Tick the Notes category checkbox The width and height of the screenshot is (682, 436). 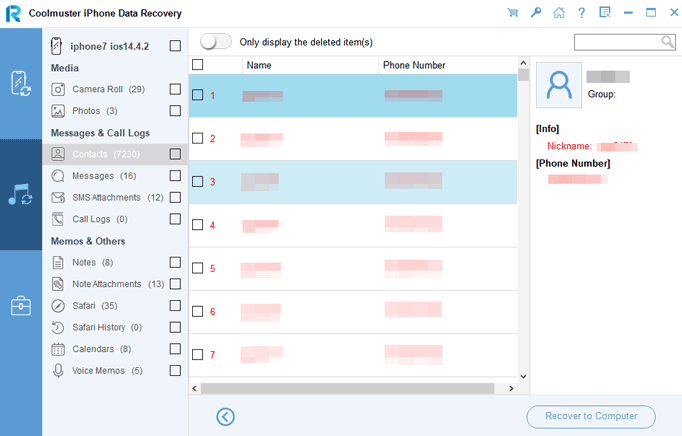tap(175, 262)
